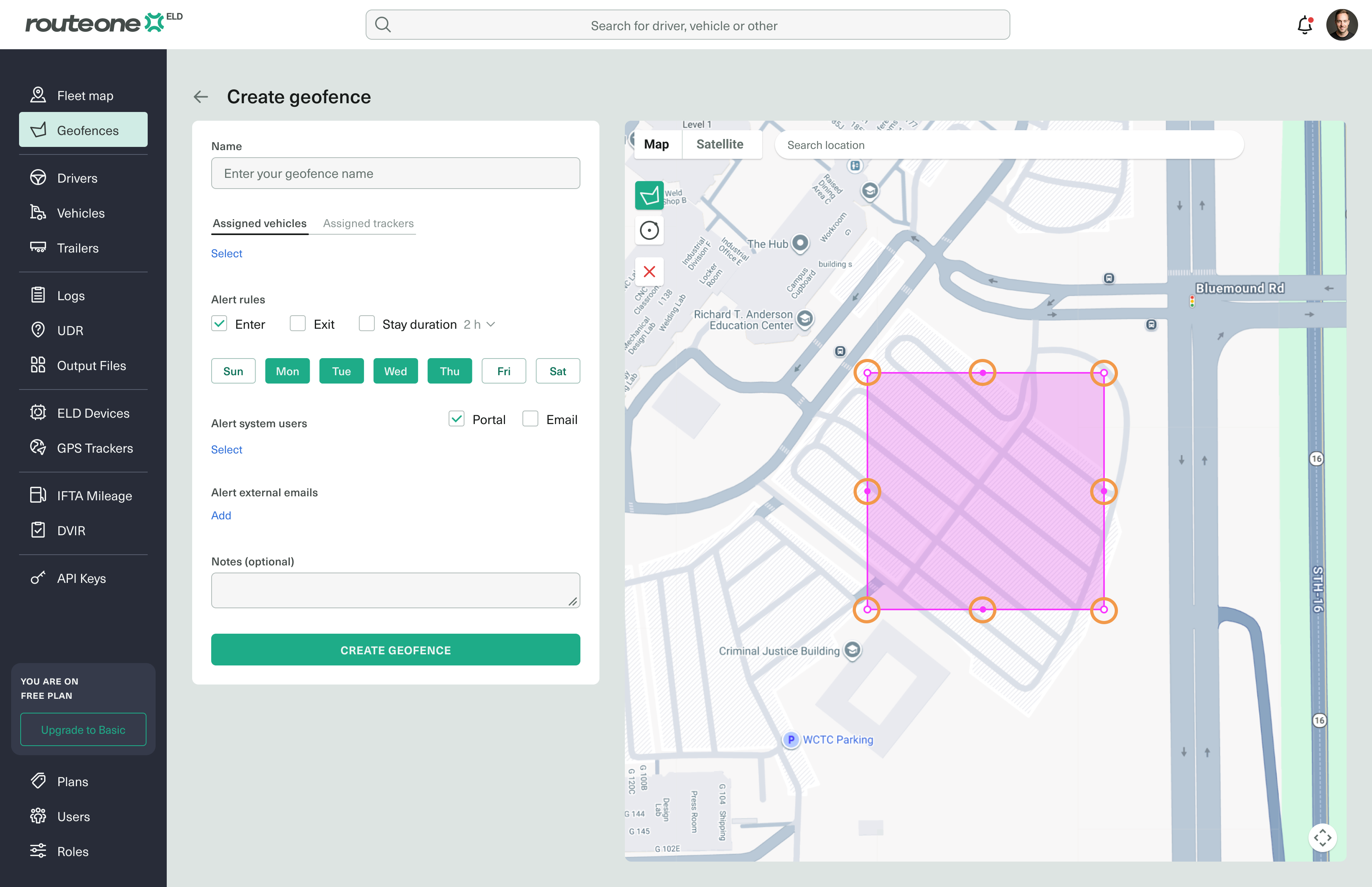Screen dimensions: 1372x887
Task: Click the WCTC Parking label
Action: click(838, 740)
